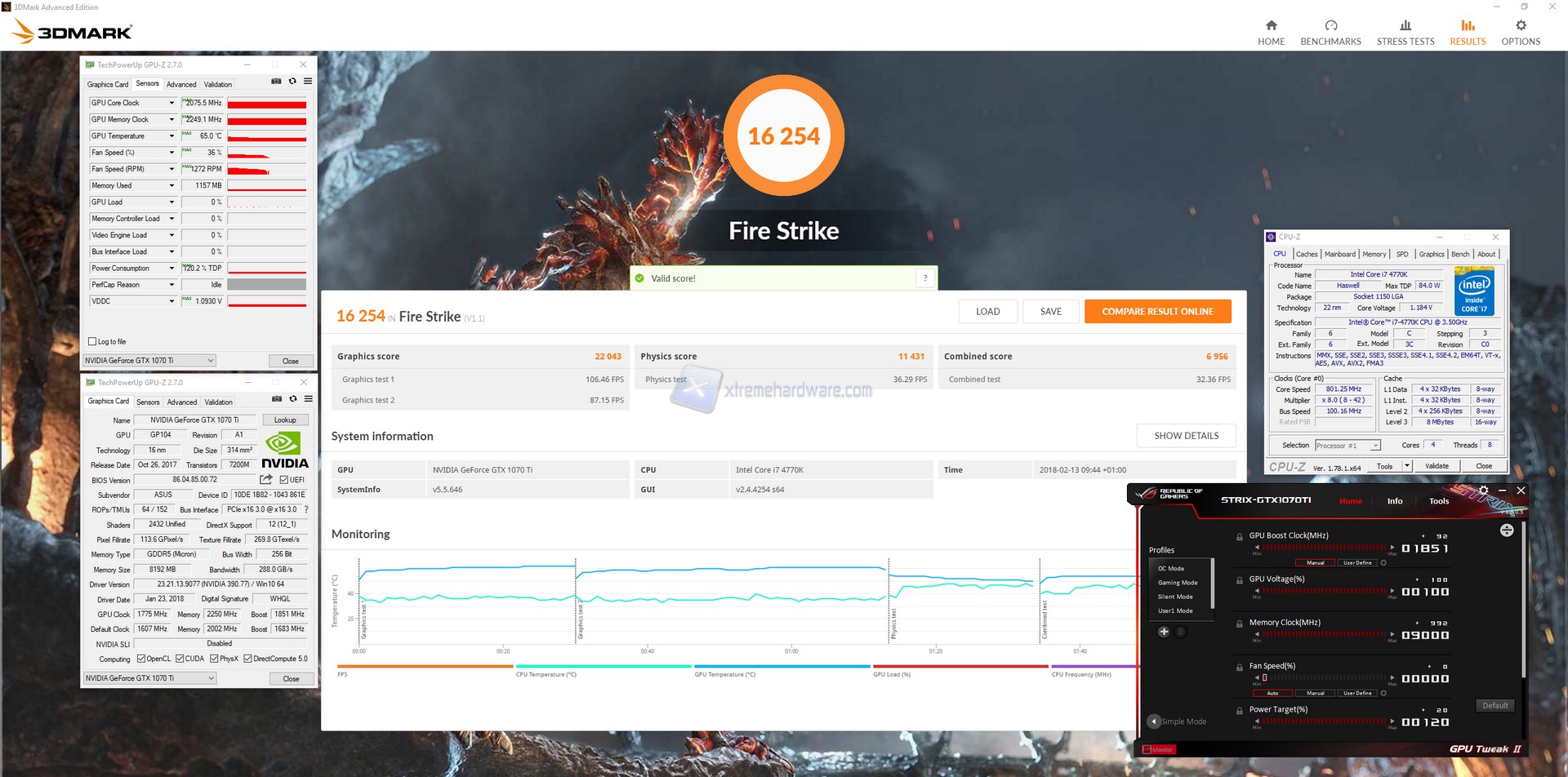Screen dimensions: 1568x777
Task: Click the Fan Speed slider in GPU Tweak
Action: click(1323, 678)
